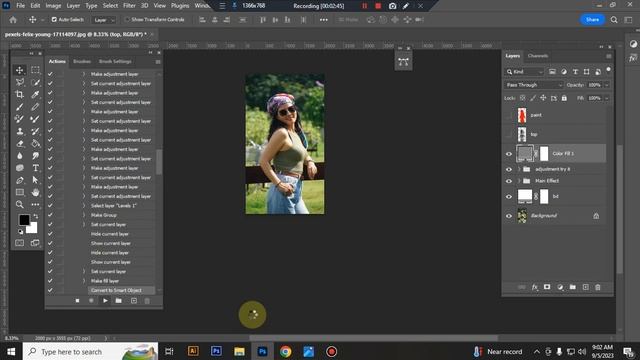The image size is (640, 360).
Task: Open Chrome from the taskbar
Action: pyautogui.click(x=285, y=351)
